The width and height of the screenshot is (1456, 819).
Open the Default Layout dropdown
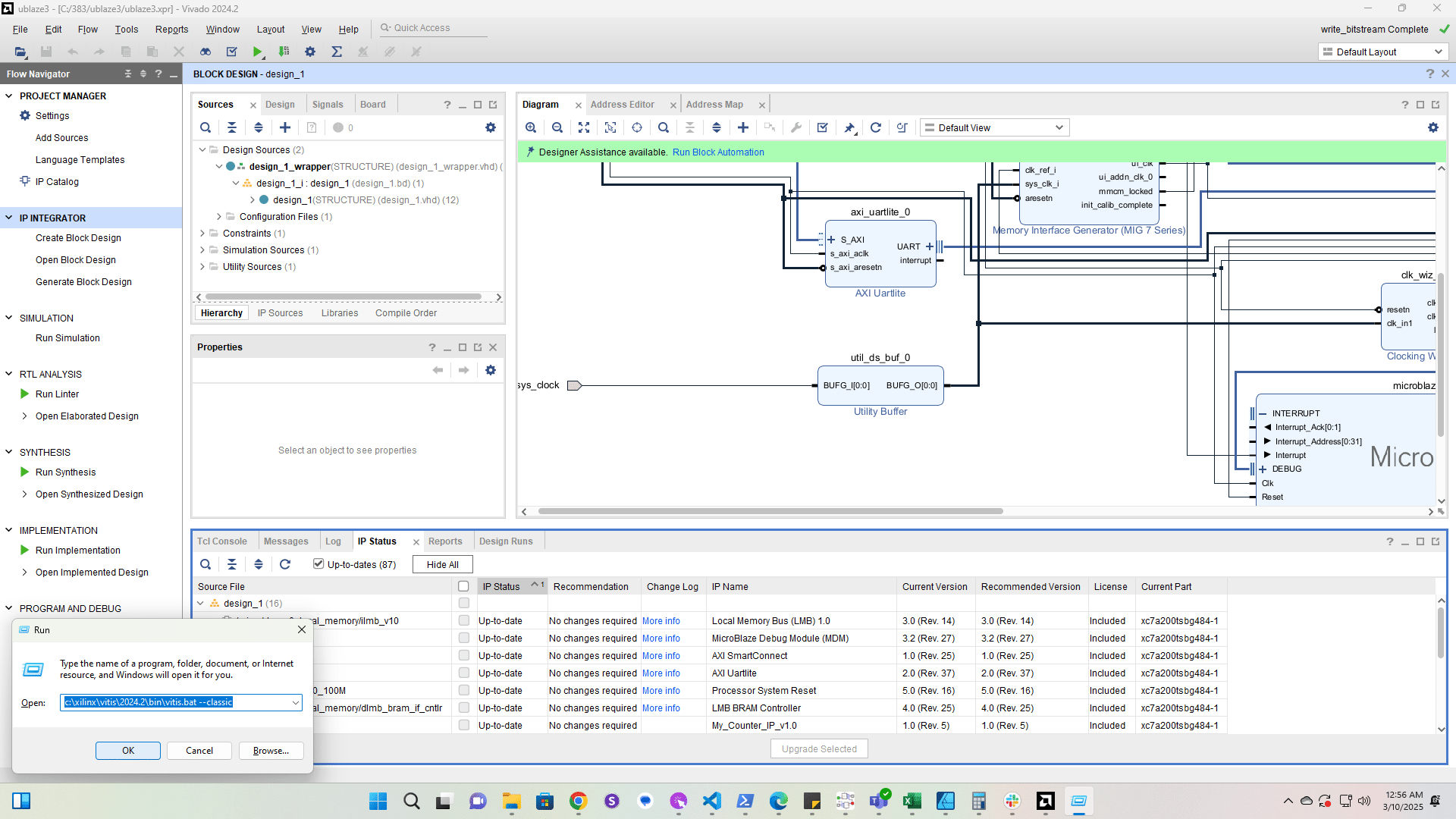tap(1383, 52)
